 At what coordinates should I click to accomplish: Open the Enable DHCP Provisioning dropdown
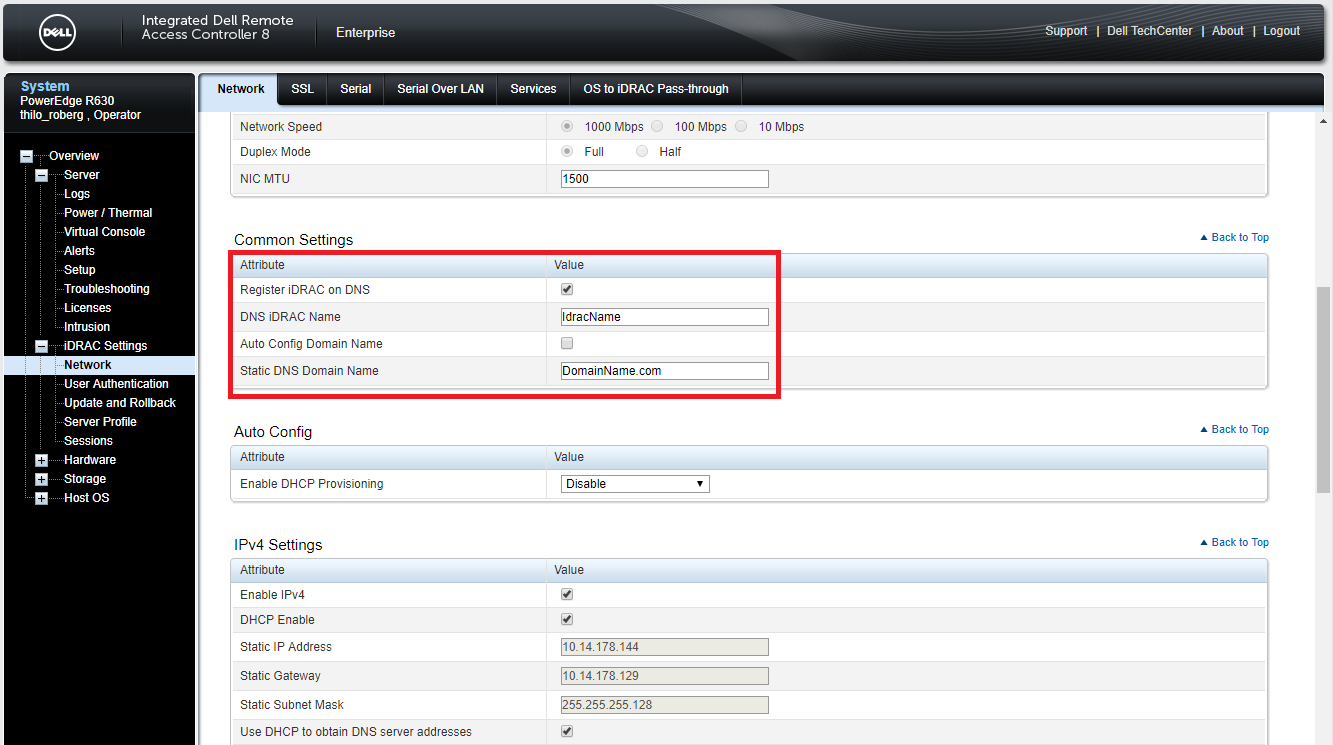pos(635,484)
